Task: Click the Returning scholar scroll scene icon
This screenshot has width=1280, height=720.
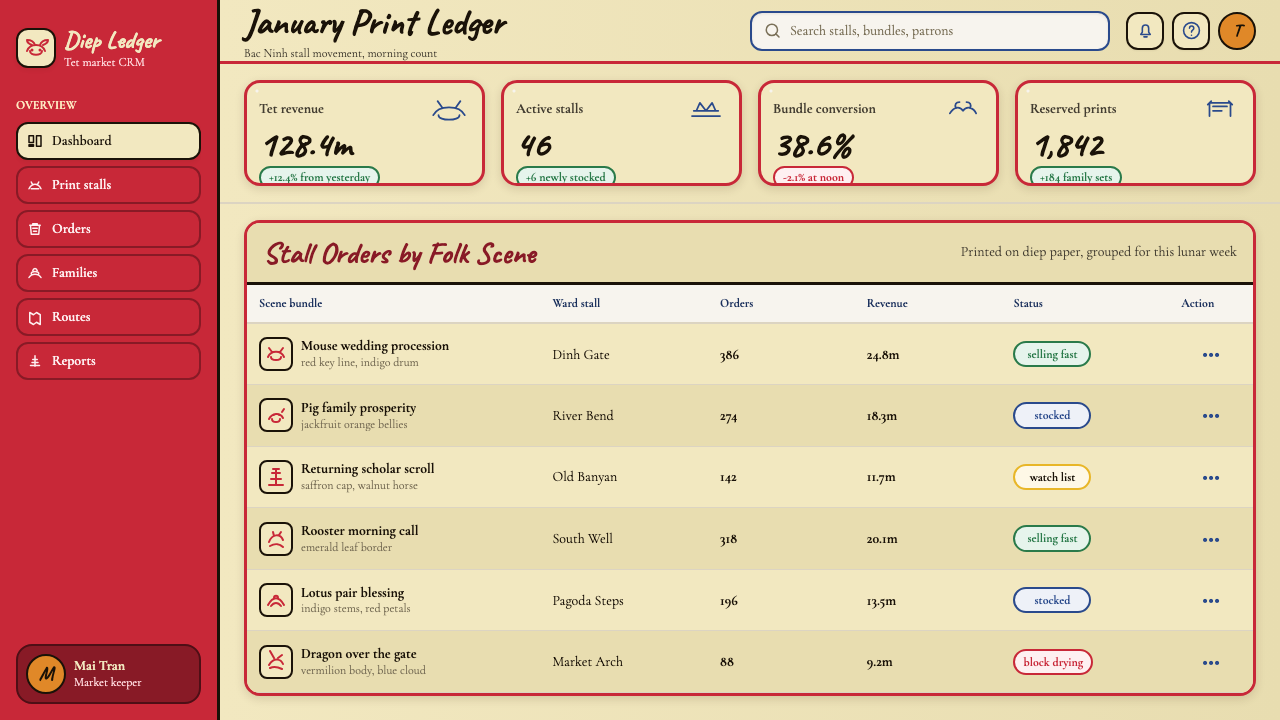Action: click(276, 477)
